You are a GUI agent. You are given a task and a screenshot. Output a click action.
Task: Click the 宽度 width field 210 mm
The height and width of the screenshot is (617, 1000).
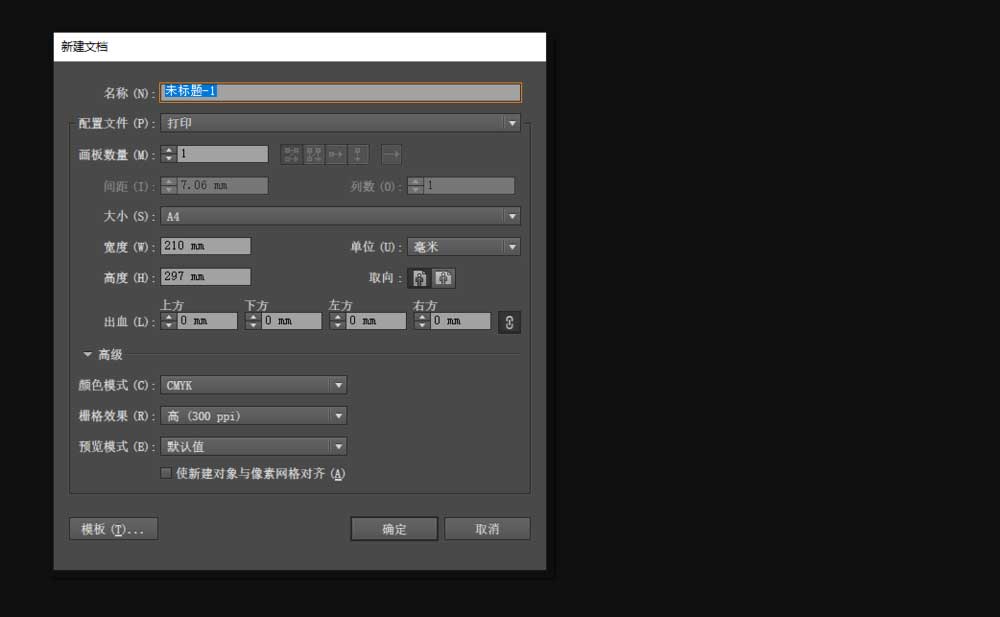[x=205, y=246]
